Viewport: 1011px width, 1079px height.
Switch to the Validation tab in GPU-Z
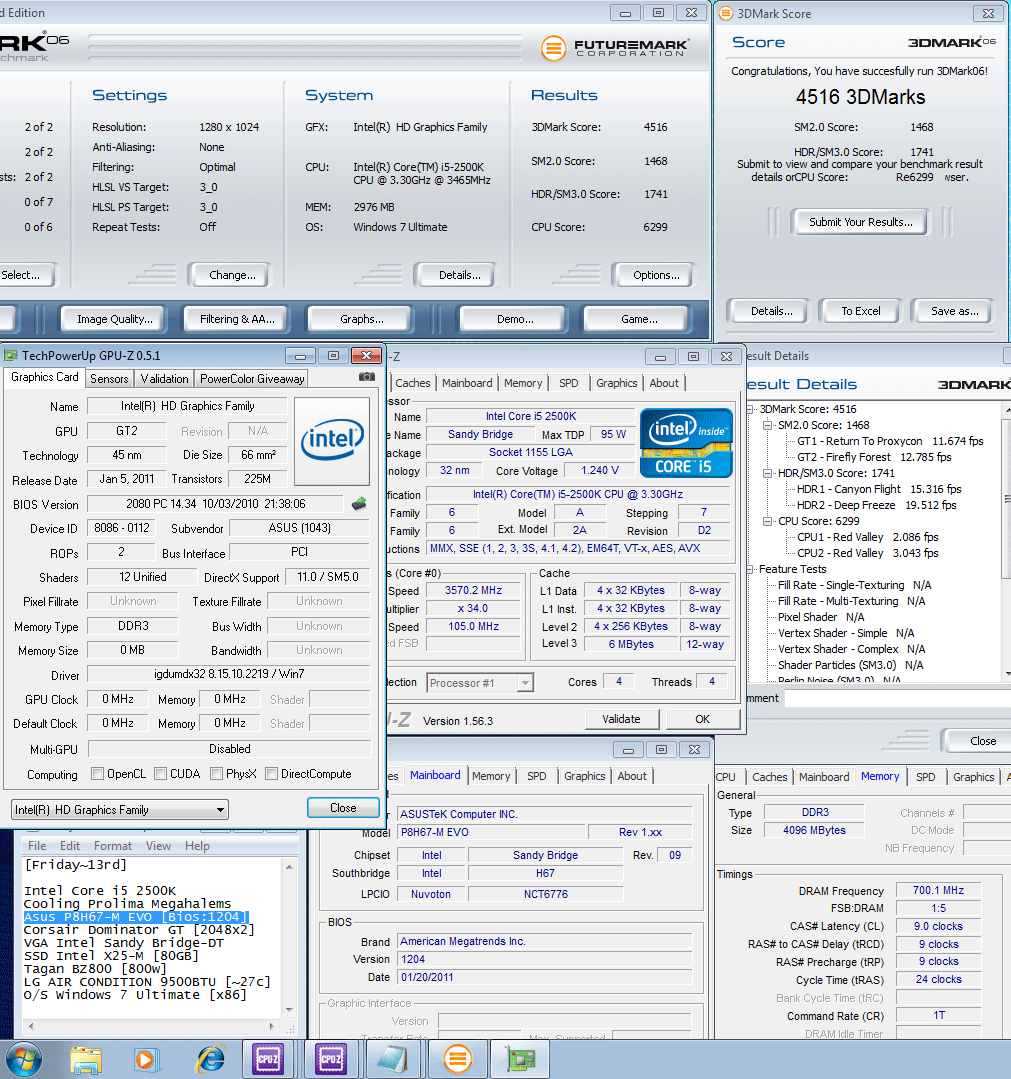164,378
